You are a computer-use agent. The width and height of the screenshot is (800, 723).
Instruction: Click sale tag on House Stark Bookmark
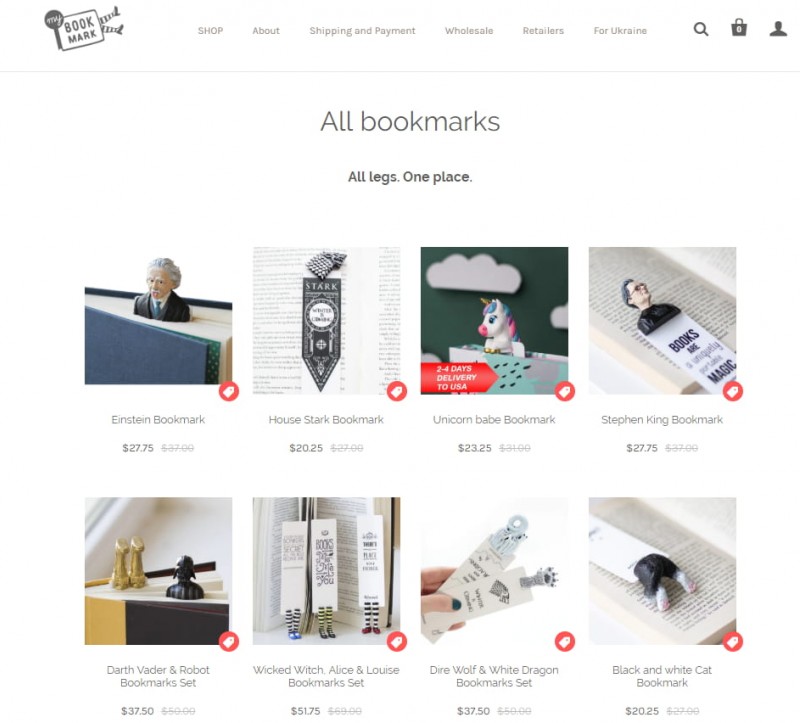click(x=396, y=391)
